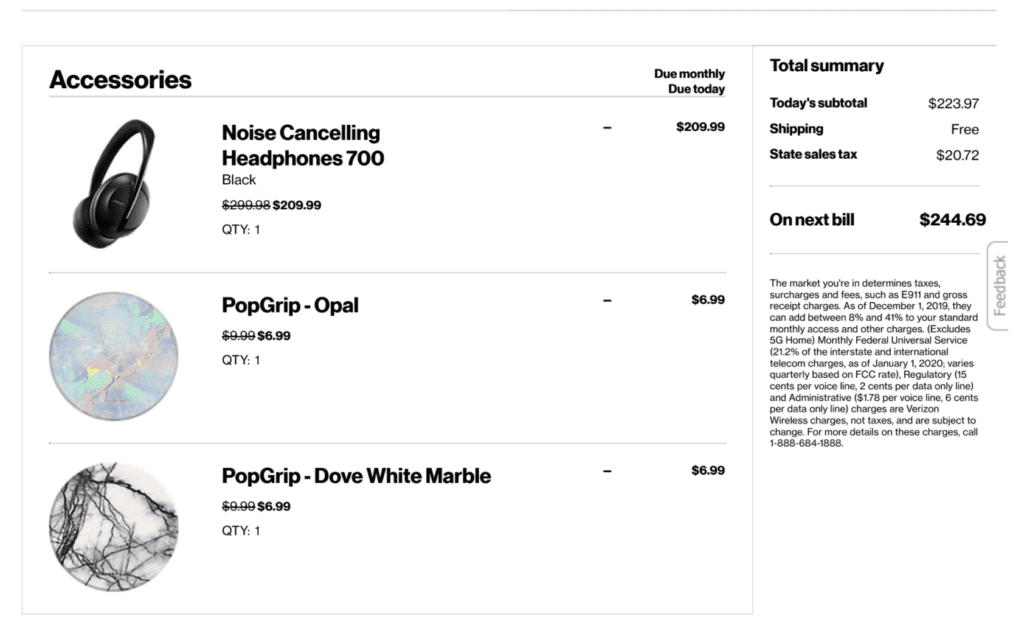Open Noise Cancelling Headphones 700 title
Screen dimensions: 1024x634
[x=303, y=145]
